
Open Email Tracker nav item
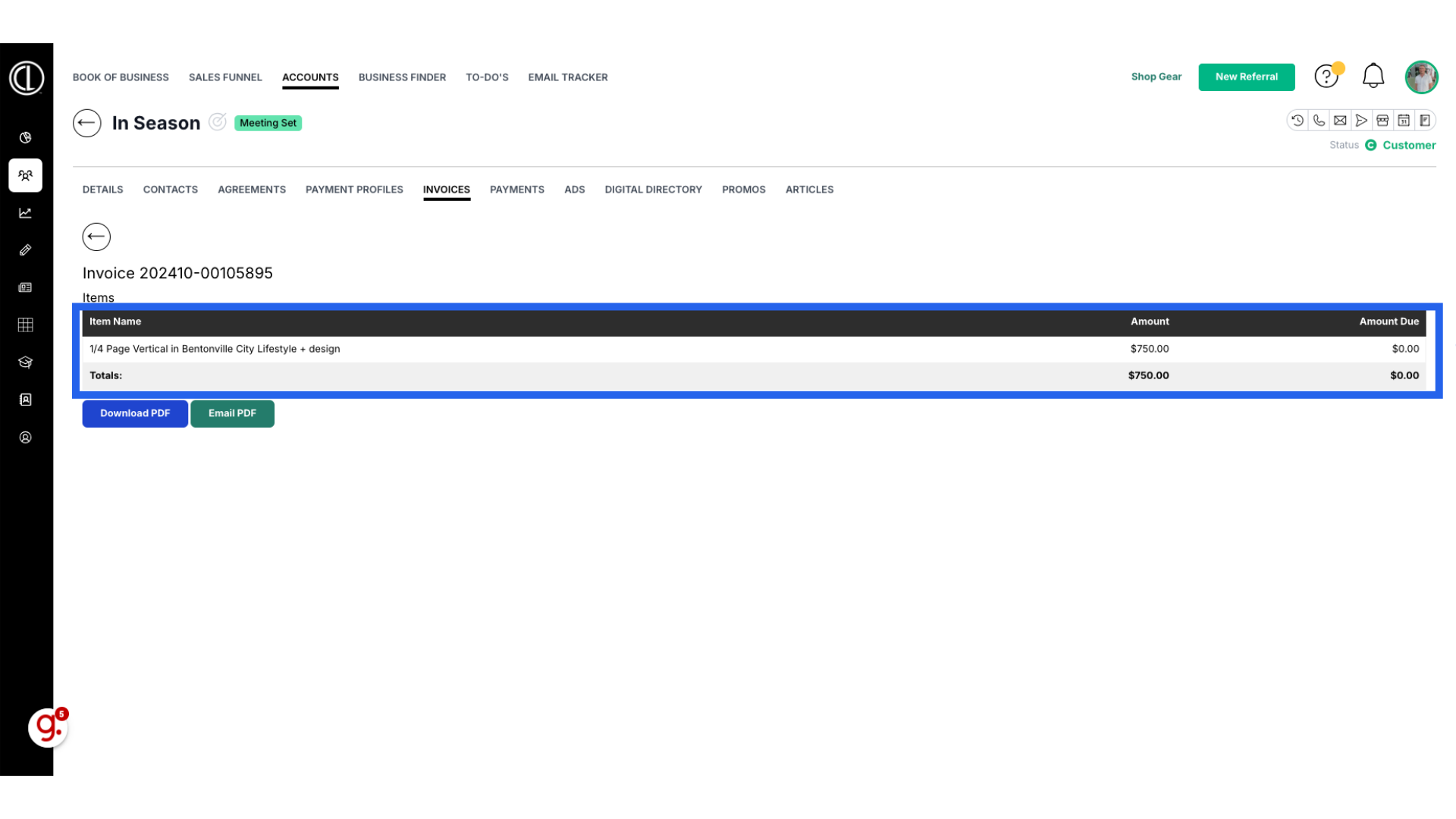[x=568, y=77]
